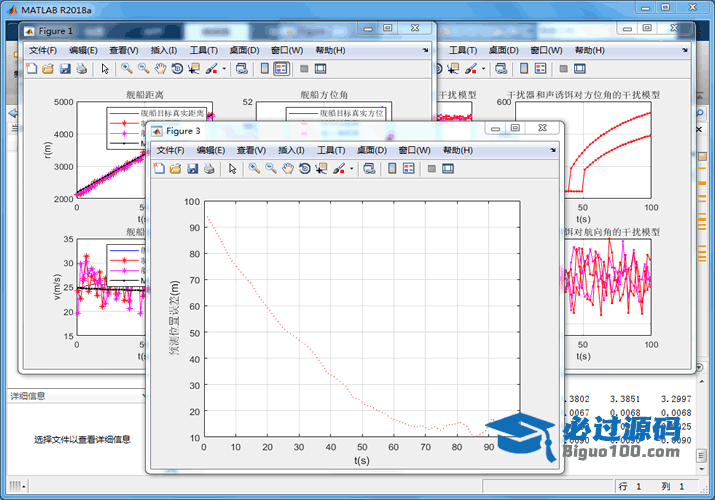Viewport: 715px width, 500px height.
Task: Save figure icon in Figure 3 toolbar
Action: [x=192, y=169]
